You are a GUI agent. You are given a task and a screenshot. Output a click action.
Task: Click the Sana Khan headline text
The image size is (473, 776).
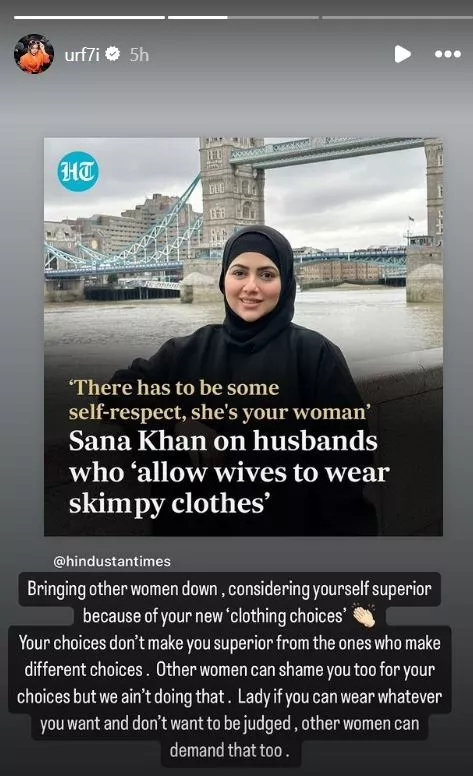pyautogui.click(x=229, y=472)
